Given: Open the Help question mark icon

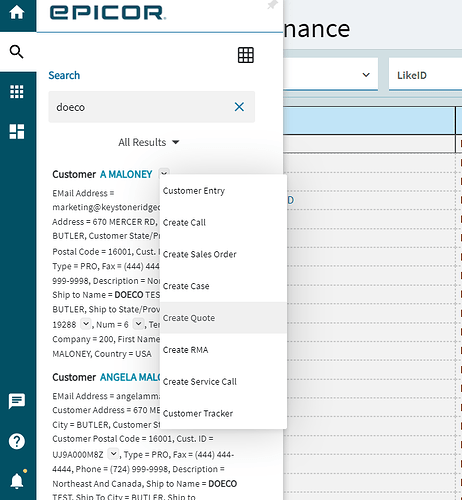Looking at the screenshot, I should [17, 441].
